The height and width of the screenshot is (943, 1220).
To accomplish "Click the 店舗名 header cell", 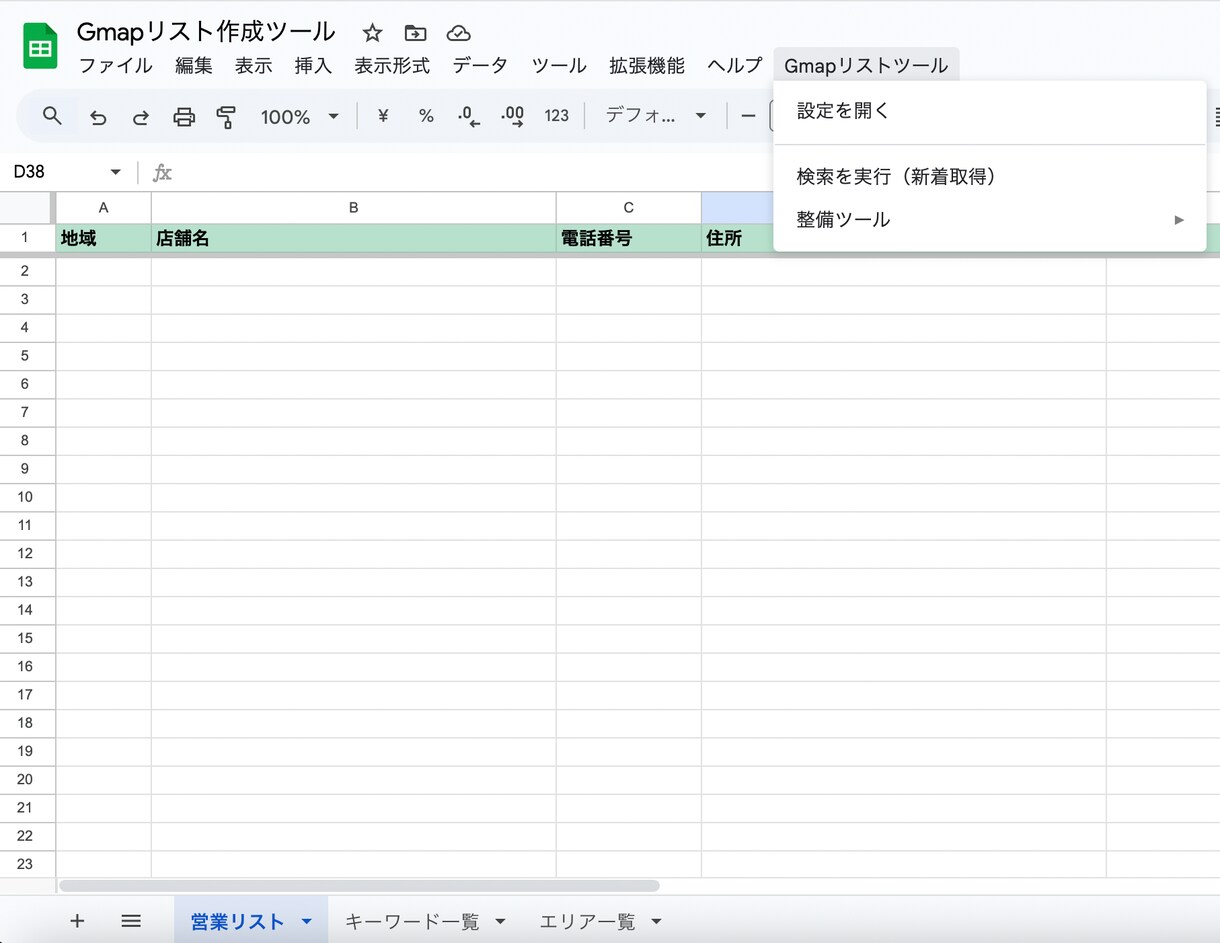I will click(353, 238).
